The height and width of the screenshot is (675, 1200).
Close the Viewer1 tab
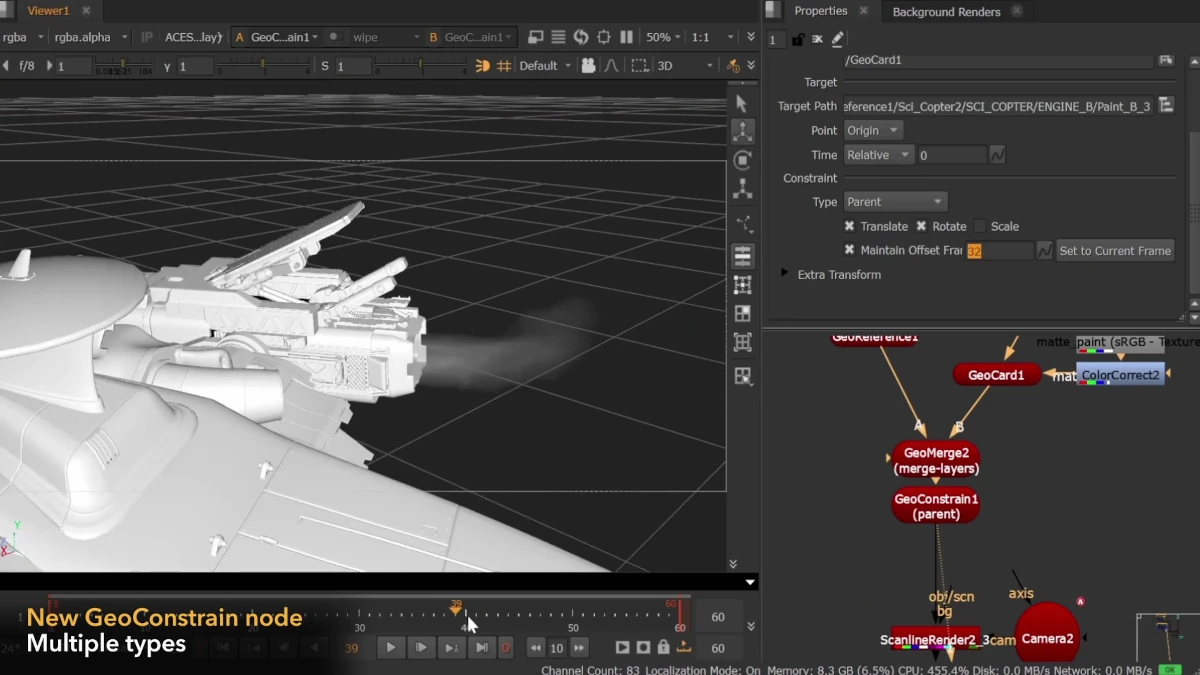[86, 11]
